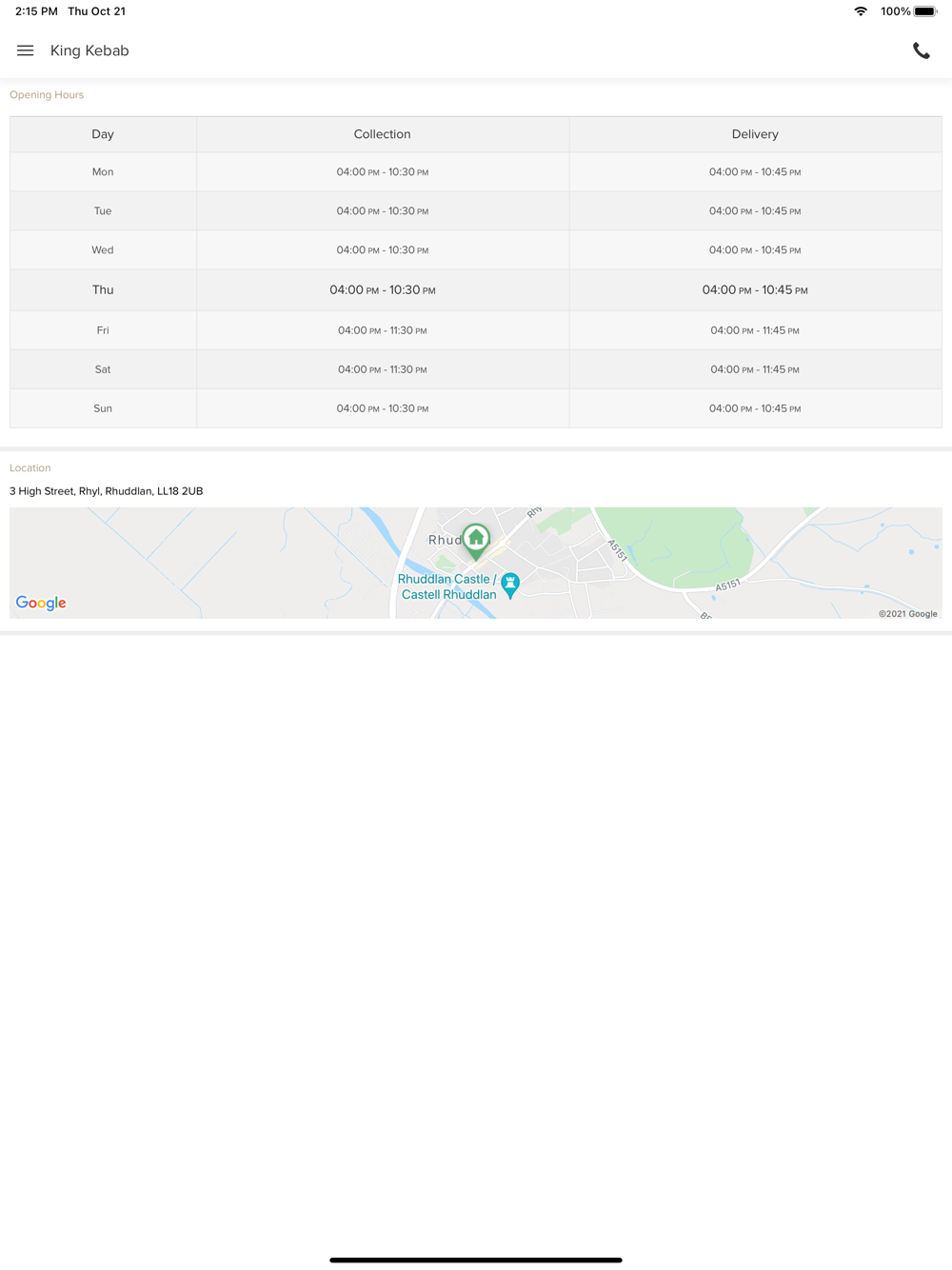952x1270 pixels.
Task: Click the green home map pin
Action: click(476, 540)
